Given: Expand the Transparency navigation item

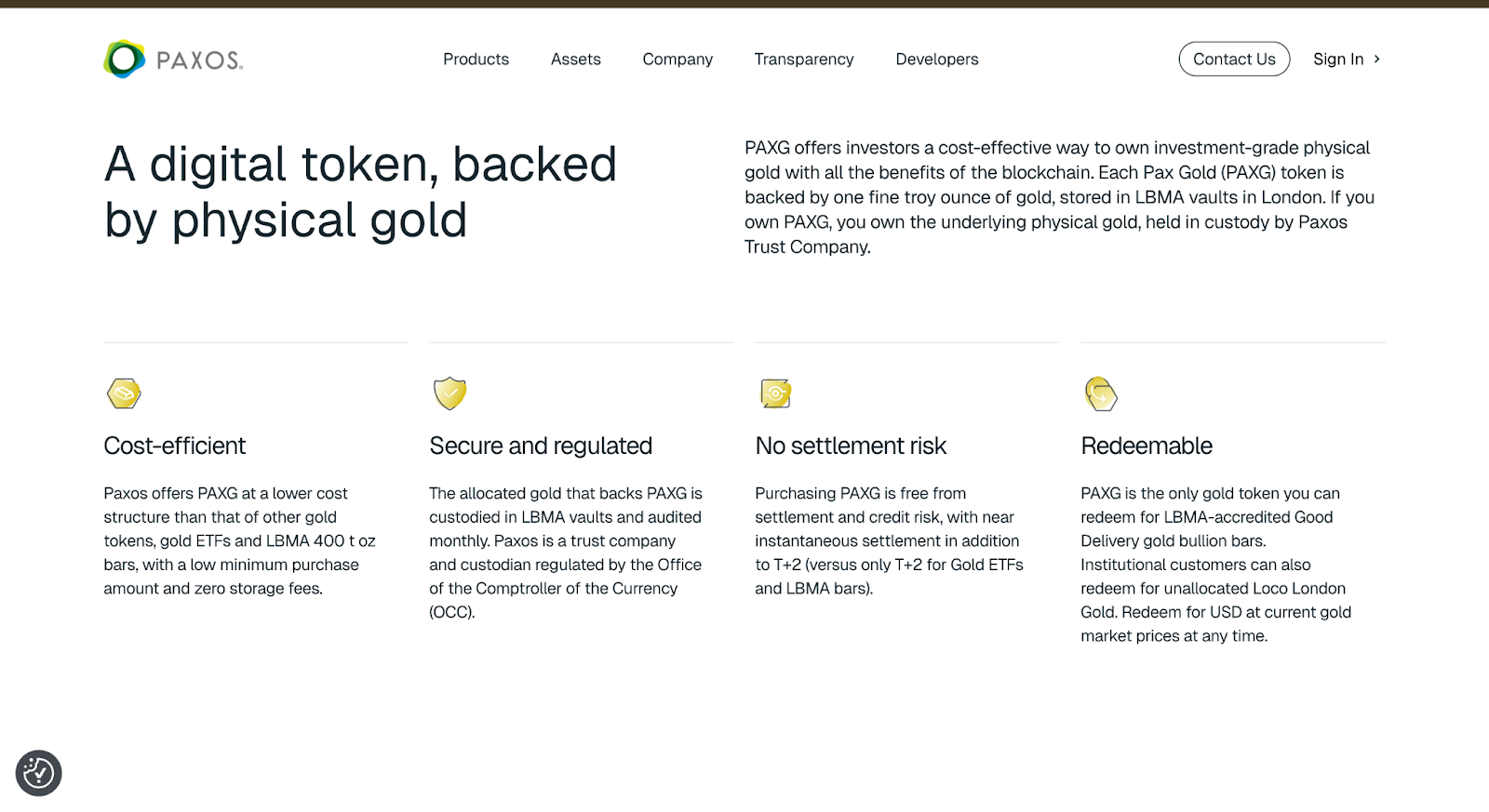Looking at the screenshot, I should (x=803, y=60).
